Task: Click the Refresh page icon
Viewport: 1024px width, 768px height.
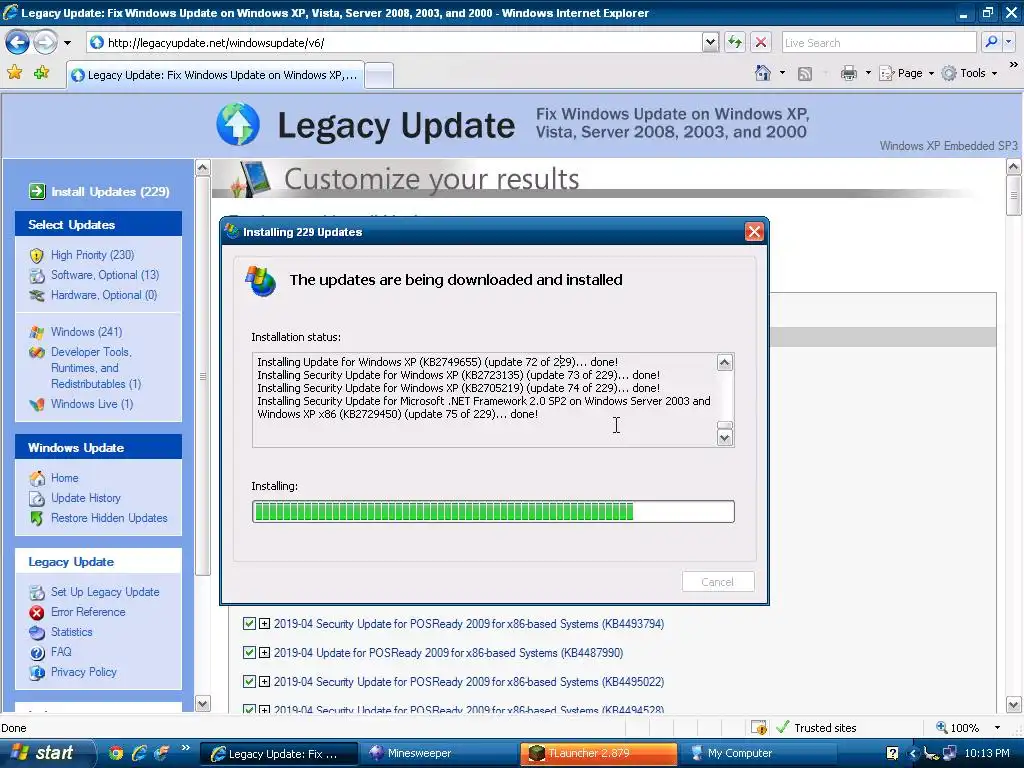Action: pos(735,42)
